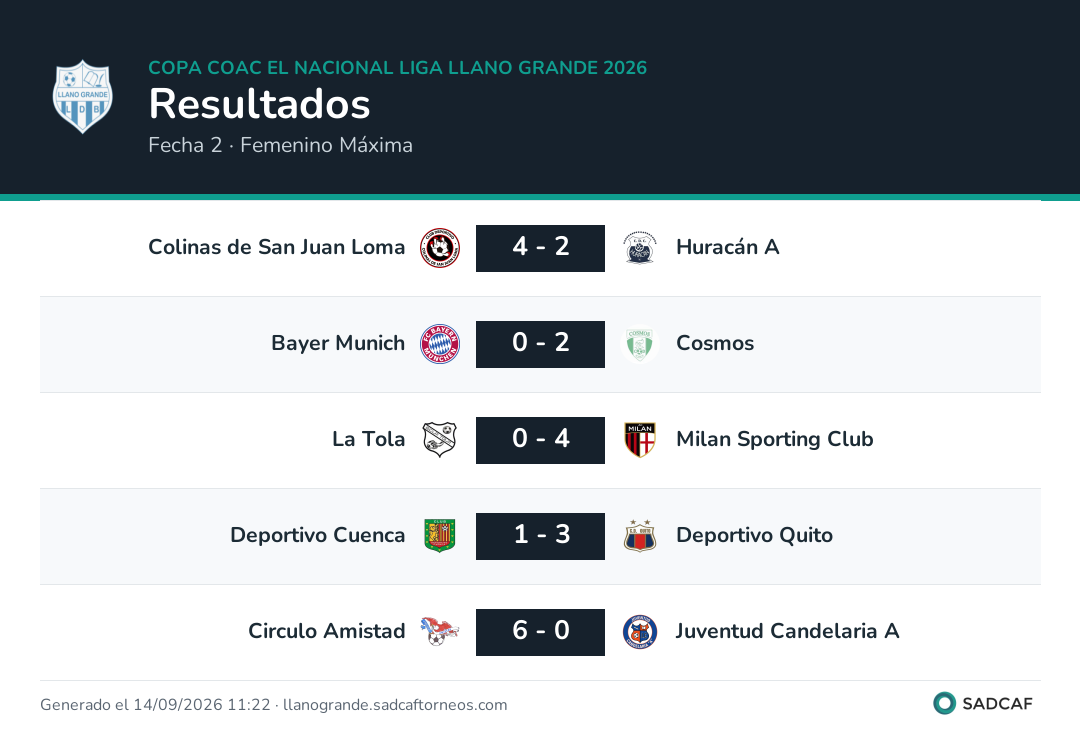Select the Bayern Munich club logo
Screen dimensions: 1080x756
(440, 344)
